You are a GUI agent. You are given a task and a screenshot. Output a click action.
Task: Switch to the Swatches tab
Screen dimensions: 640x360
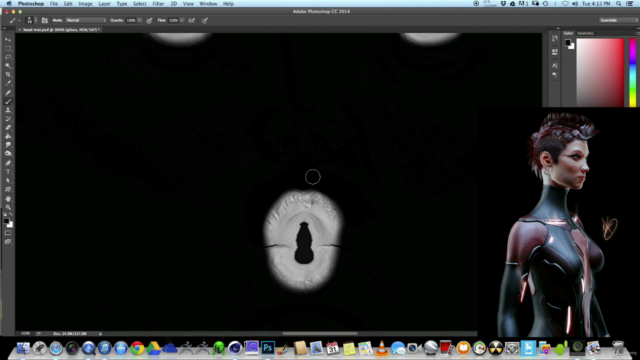tap(585, 33)
